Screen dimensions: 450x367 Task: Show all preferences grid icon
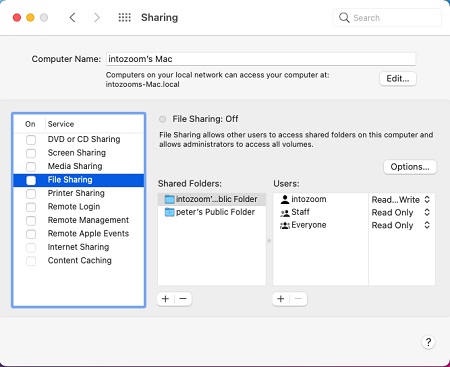tap(125, 17)
